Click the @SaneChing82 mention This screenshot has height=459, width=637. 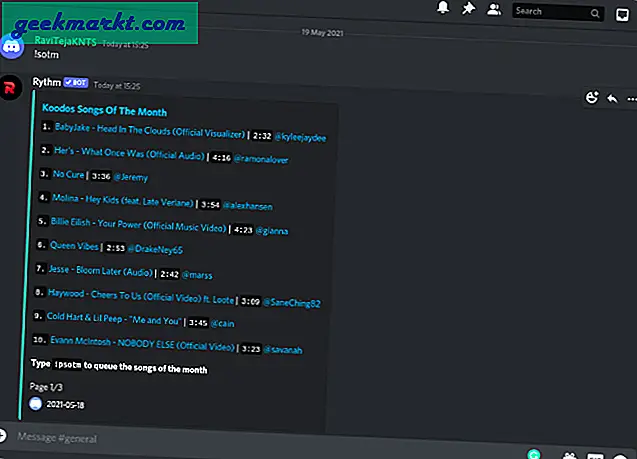(x=292, y=303)
